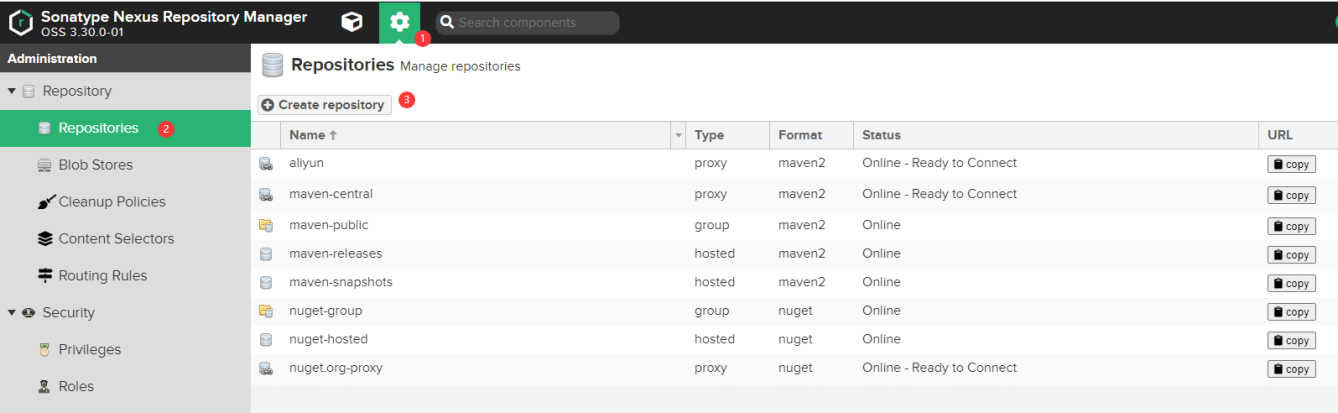Click the maven-public group repository icon
Viewport: 1338px width, 413px height.
tap(266, 226)
